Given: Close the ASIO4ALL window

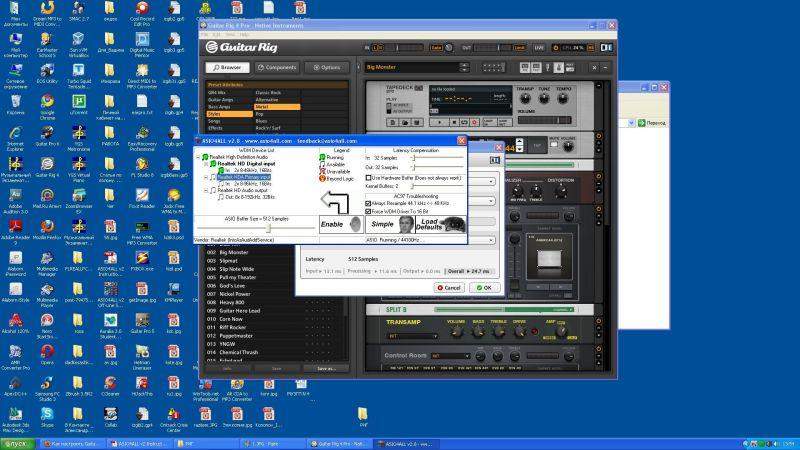Looking at the screenshot, I should pyautogui.click(x=461, y=140).
